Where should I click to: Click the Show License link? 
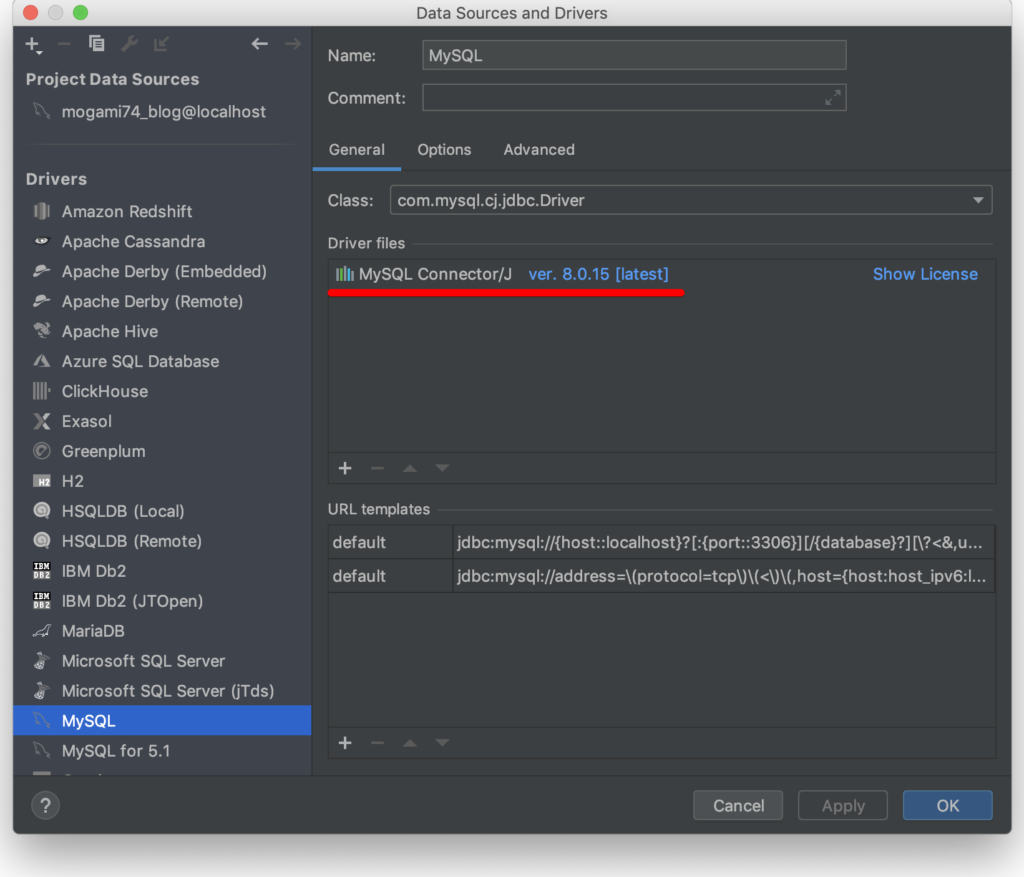click(925, 274)
